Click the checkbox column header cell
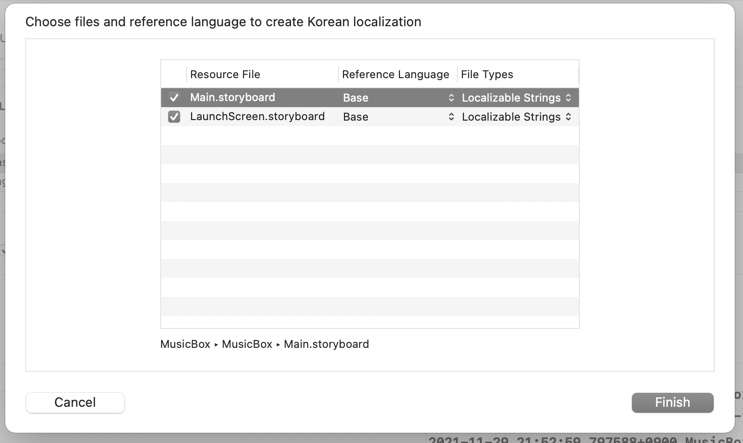743x443 pixels. pyautogui.click(x=174, y=74)
